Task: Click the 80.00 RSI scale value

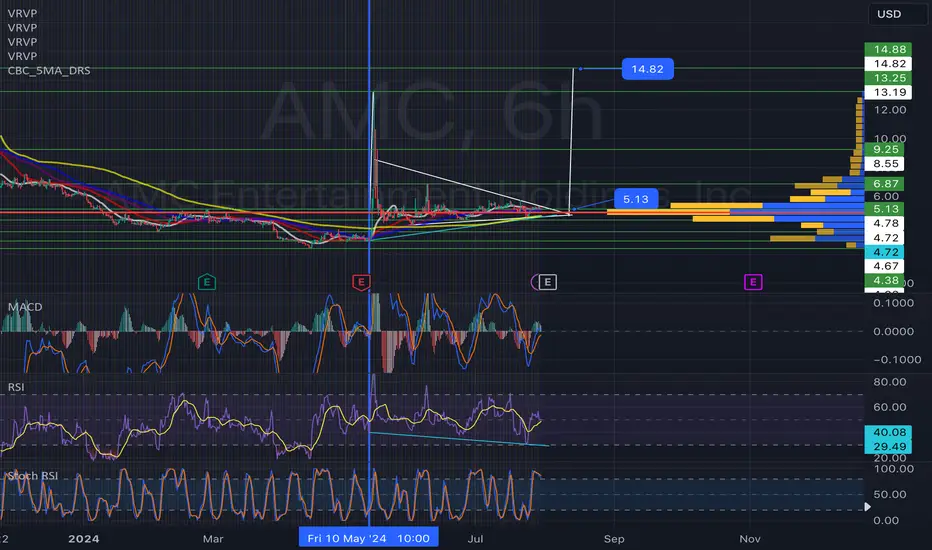Action: (x=890, y=382)
